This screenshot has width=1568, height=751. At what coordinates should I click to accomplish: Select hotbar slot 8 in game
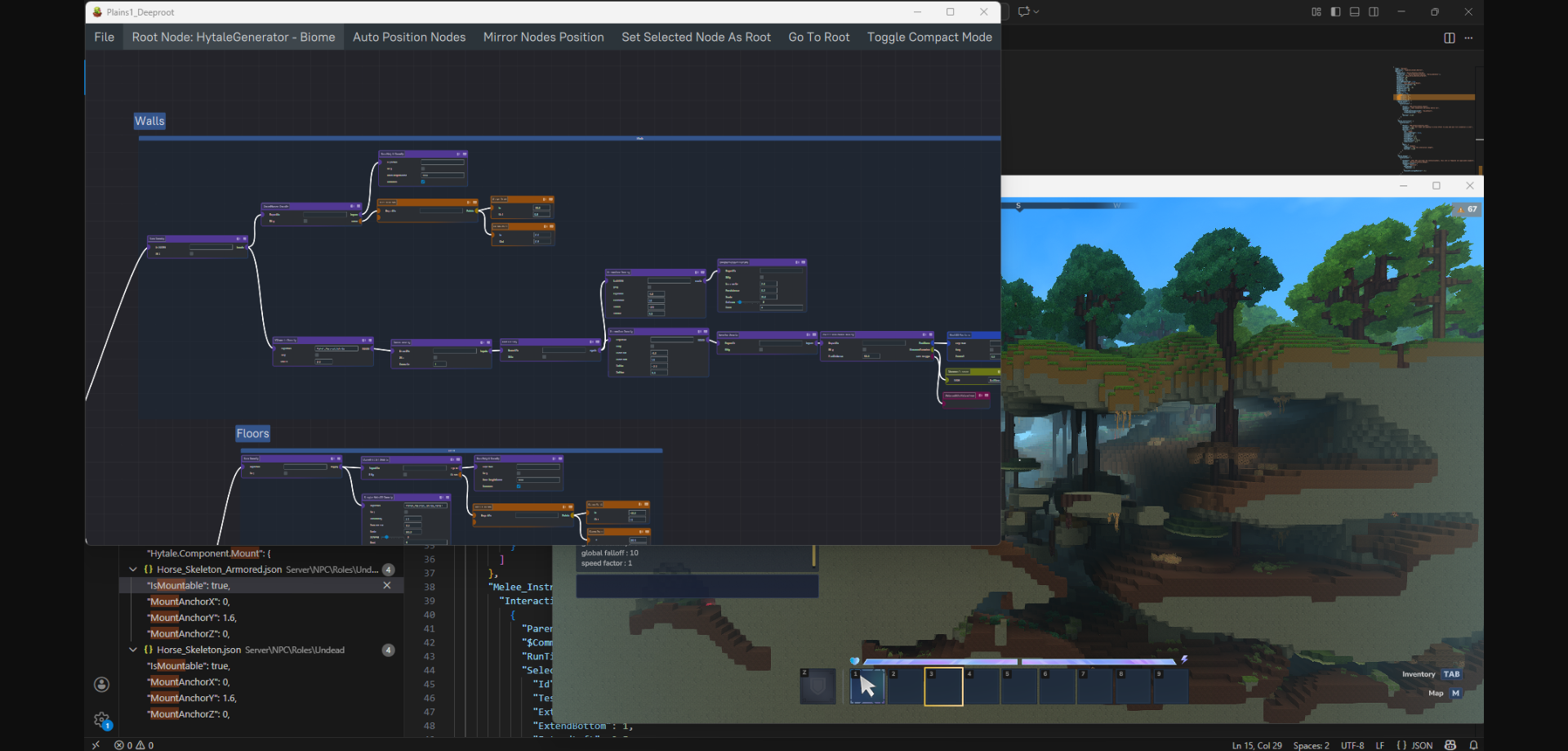[1133, 686]
